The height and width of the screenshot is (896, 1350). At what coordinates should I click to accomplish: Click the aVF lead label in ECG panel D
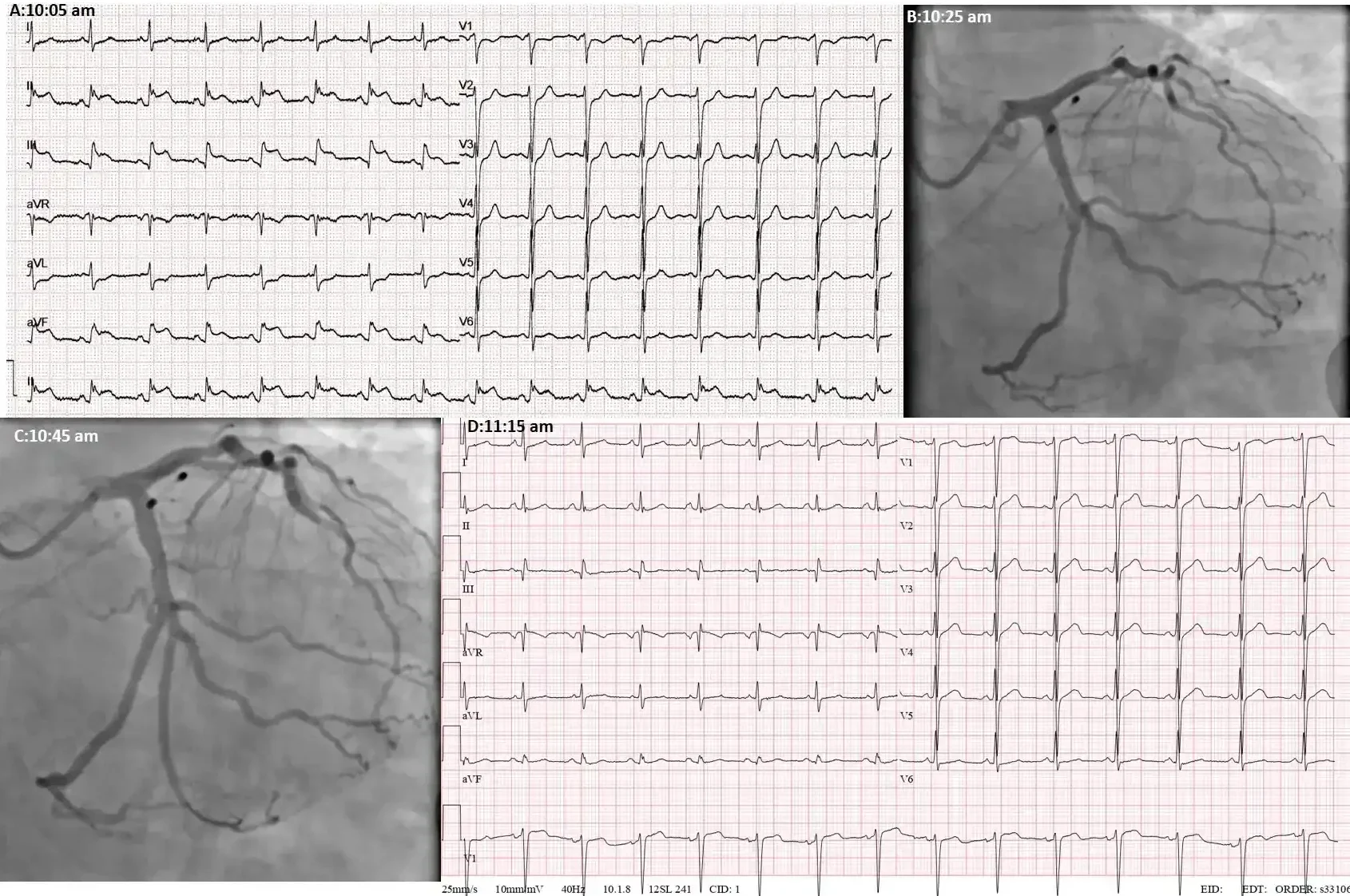click(472, 779)
